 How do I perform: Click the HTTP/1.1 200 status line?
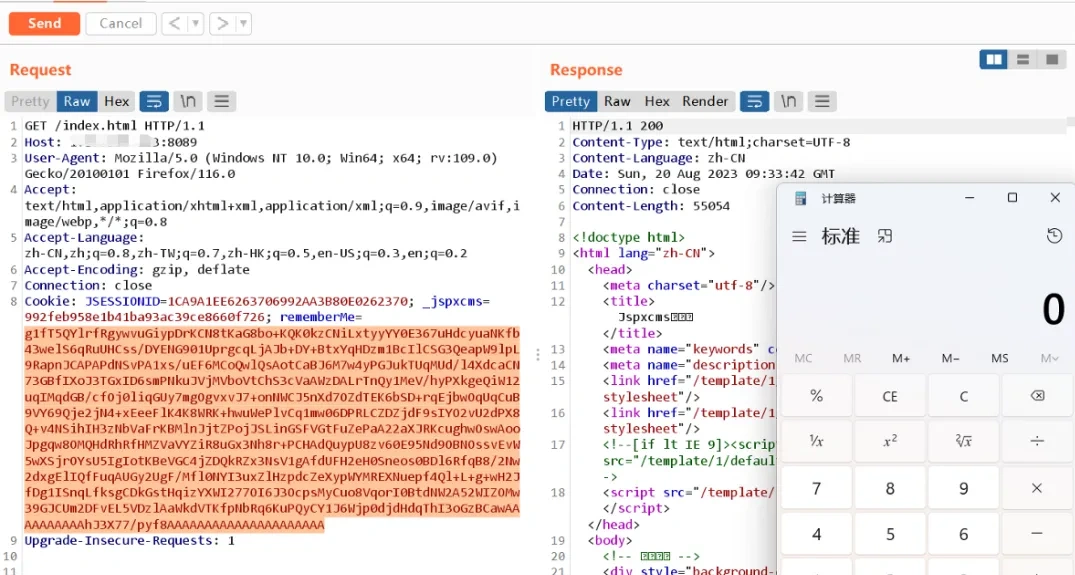(x=618, y=125)
